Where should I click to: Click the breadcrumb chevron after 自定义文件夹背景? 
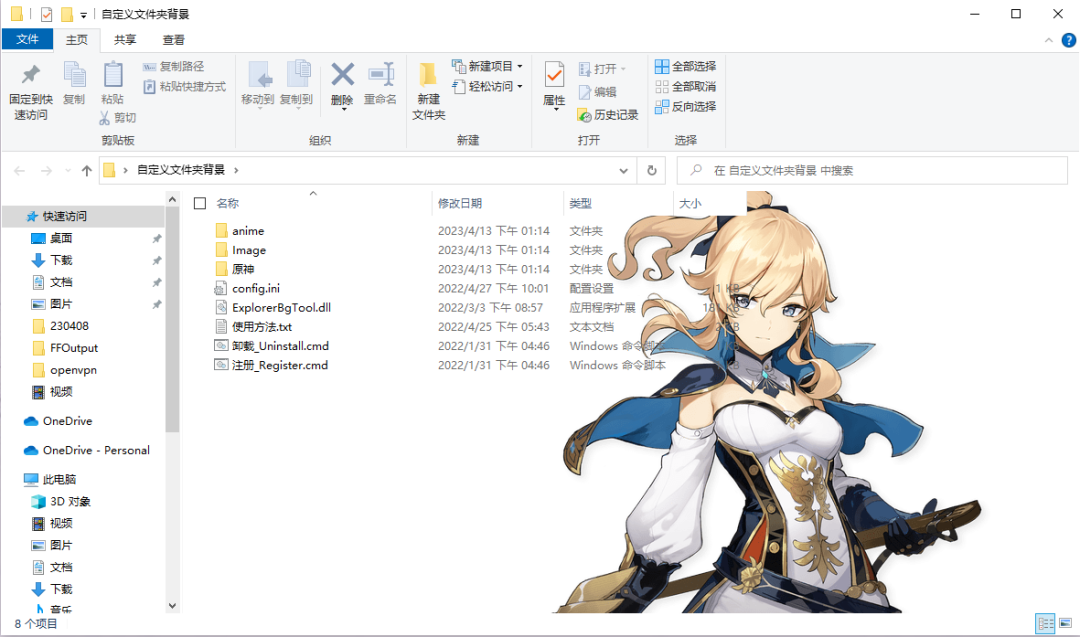pyautogui.click(x=236, y=170)
